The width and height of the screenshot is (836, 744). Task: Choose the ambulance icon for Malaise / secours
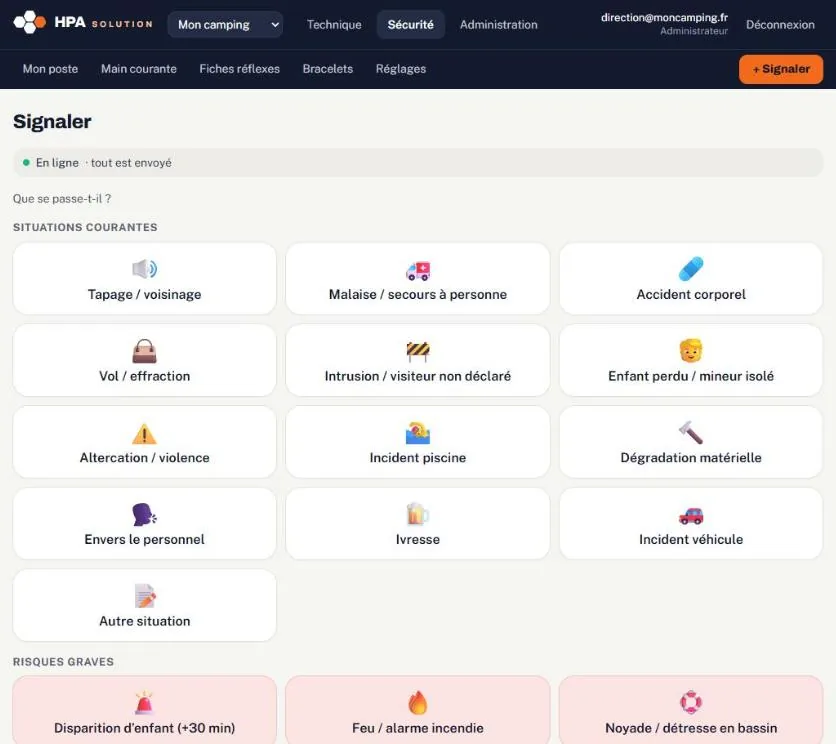(x=418, y=270)
